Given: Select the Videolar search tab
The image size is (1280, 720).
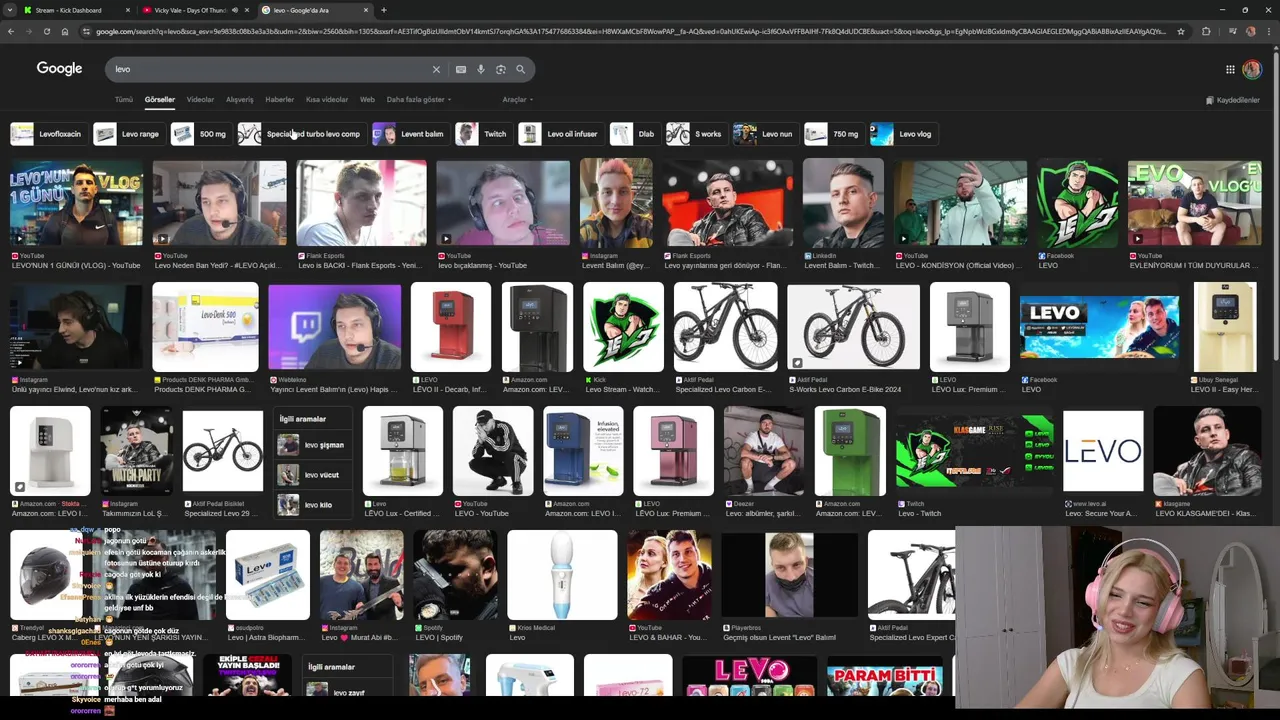Looking at the screenshot, I should click(200, 100).
